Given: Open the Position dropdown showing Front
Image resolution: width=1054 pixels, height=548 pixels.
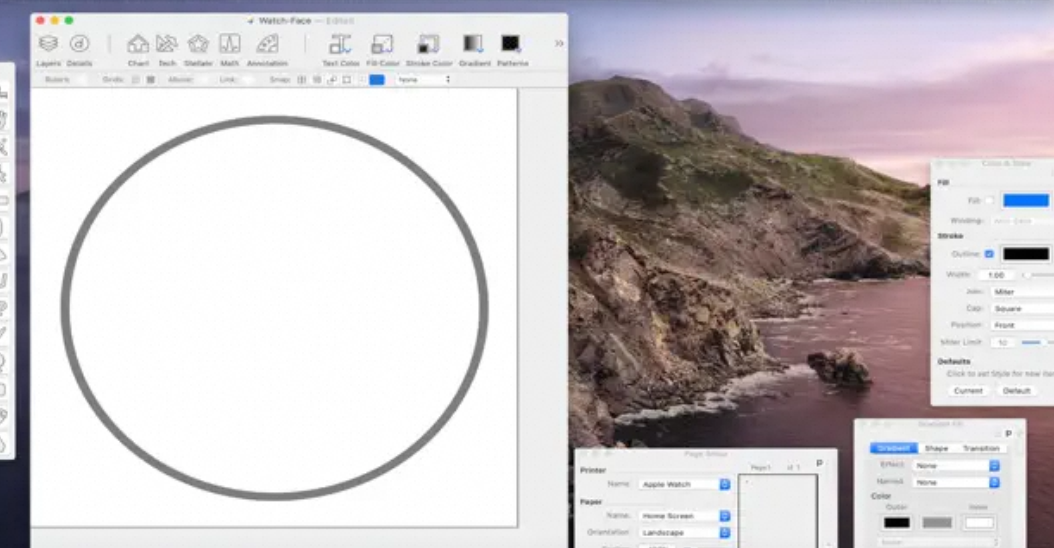Looking at the screenshot, I should 1022,325.
